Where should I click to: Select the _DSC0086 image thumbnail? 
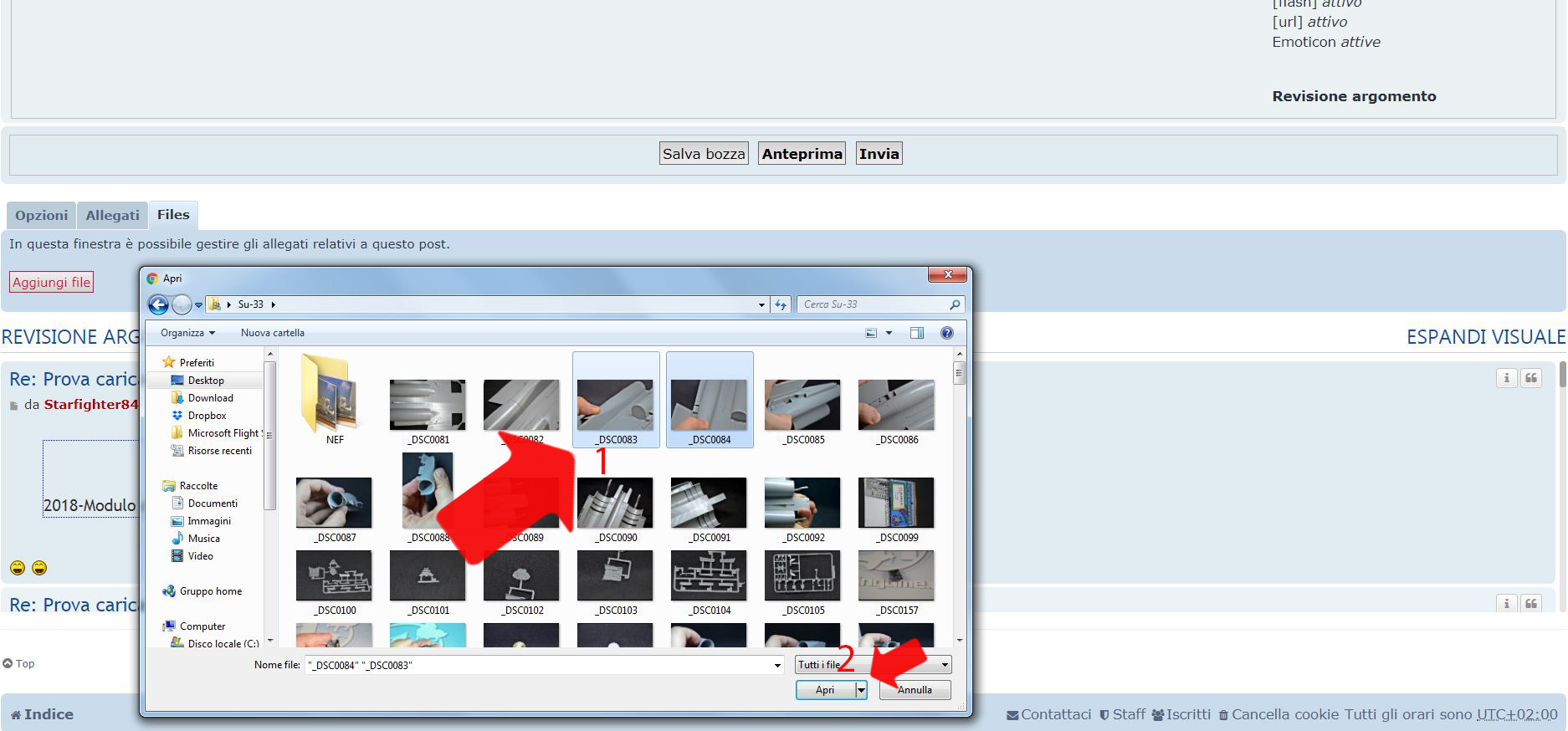(897, 406)
